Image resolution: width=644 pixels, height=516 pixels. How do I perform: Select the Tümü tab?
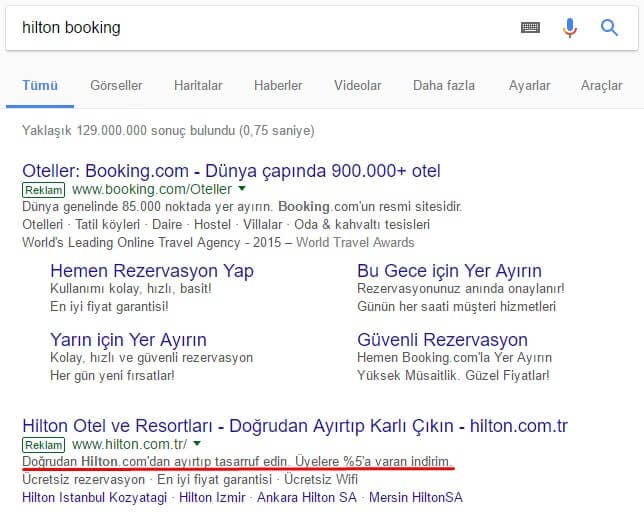[40, 85]
